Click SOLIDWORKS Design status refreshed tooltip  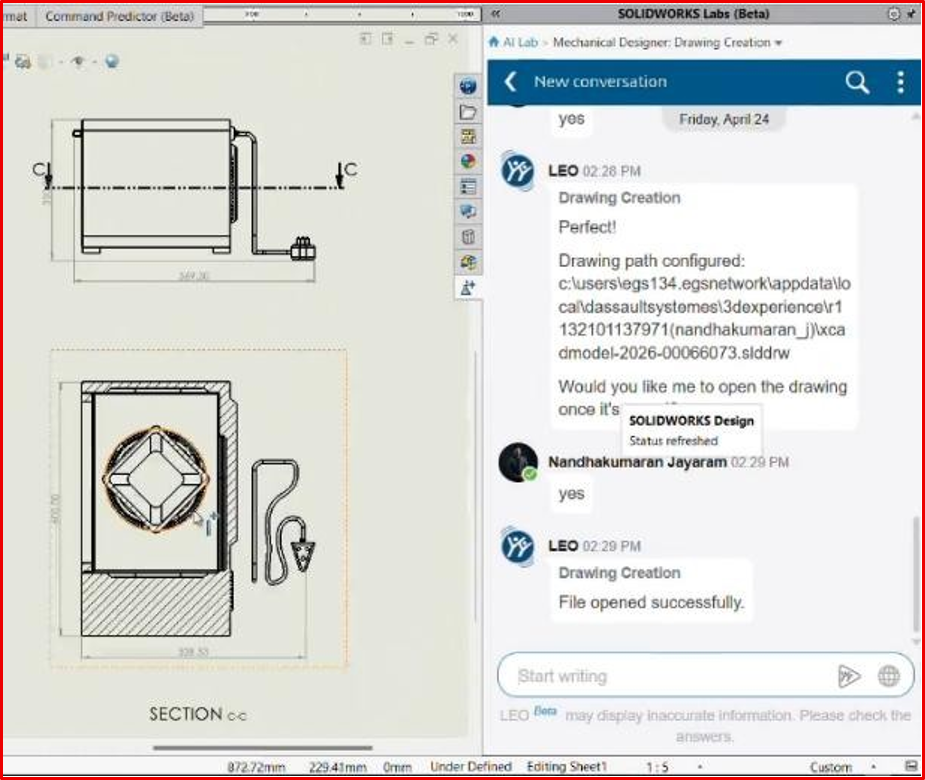pos(691,430)
